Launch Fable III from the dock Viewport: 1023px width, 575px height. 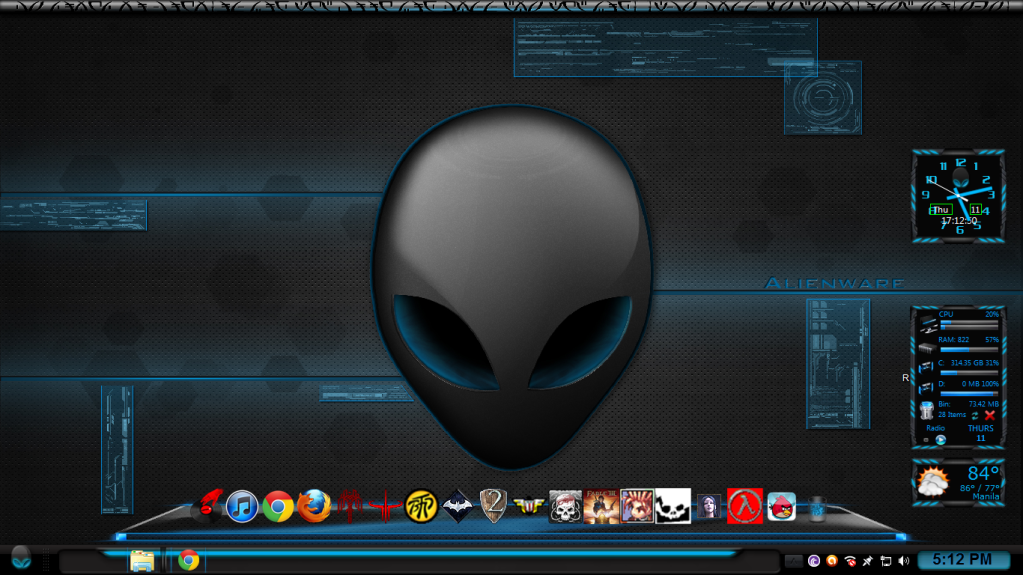click(601, 506)
